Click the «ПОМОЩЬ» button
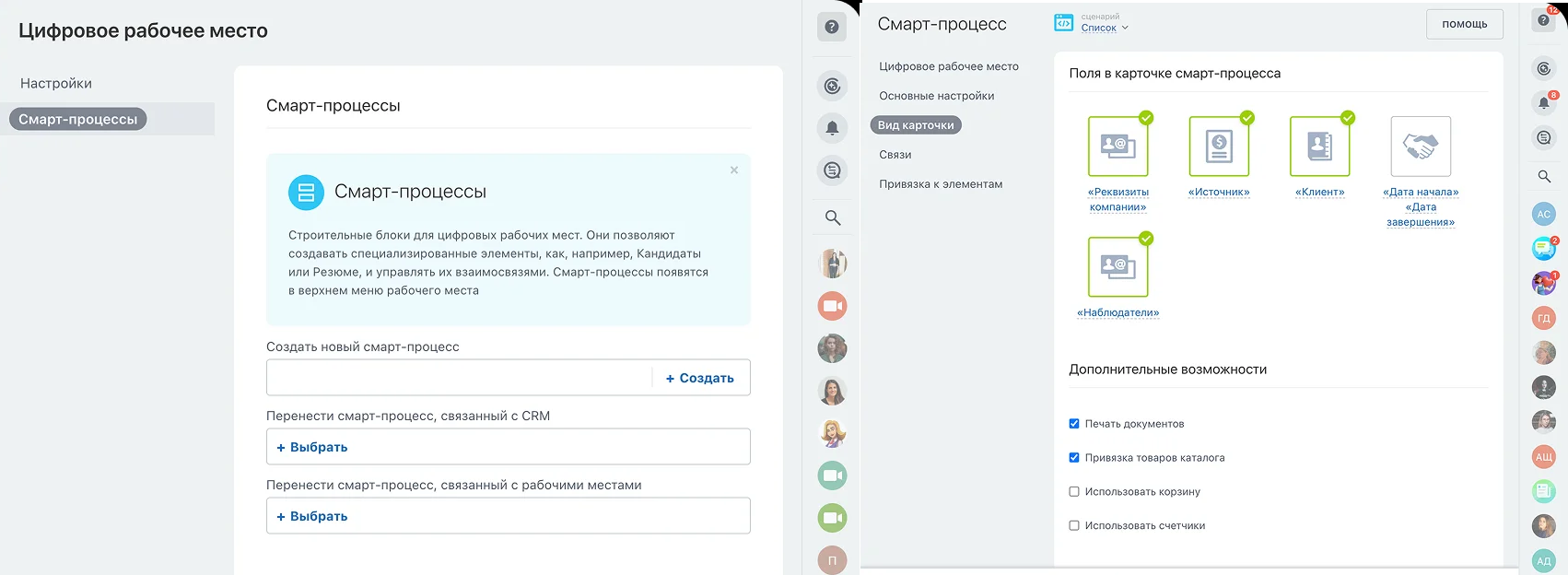Screen dimensions: 1568x575 click(x=1465, y=24)
